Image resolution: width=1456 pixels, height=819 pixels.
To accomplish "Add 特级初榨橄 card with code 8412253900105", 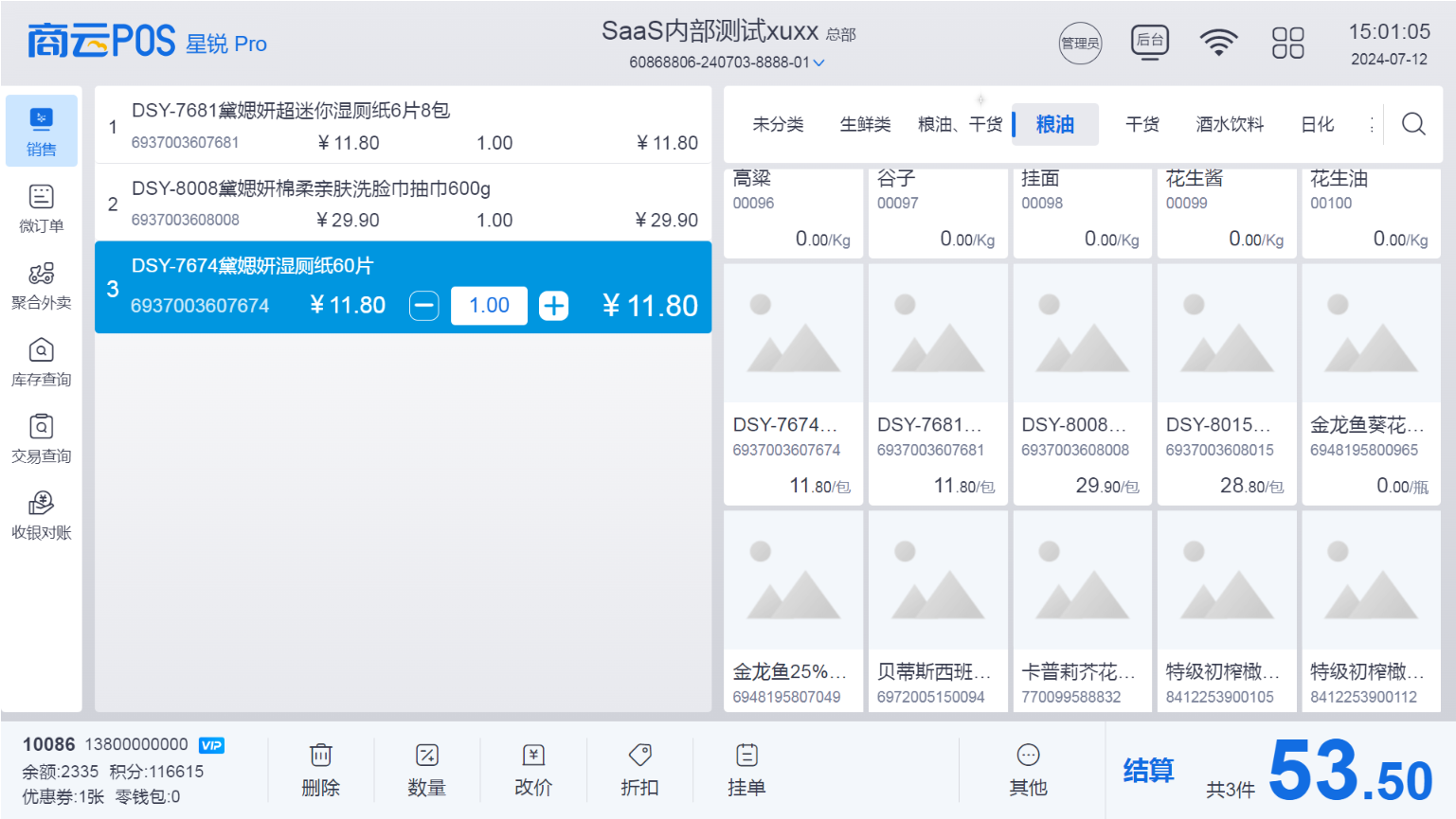I will (x=1227, y=612).
